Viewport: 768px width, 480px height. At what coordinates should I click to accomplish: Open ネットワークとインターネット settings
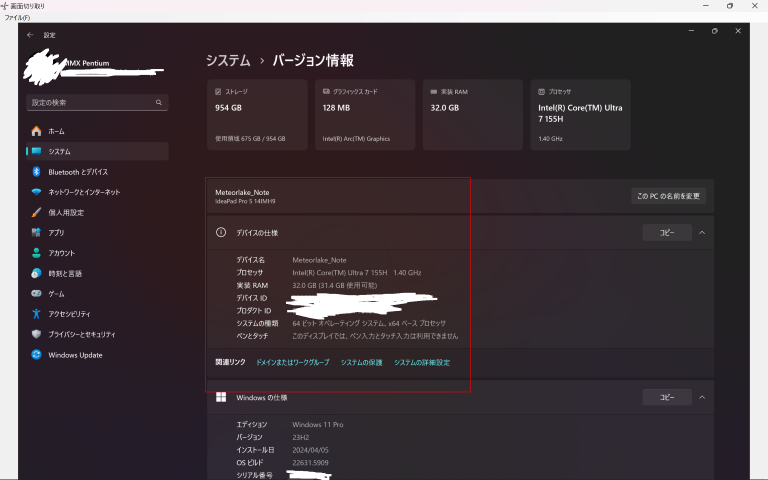point(84,192)
